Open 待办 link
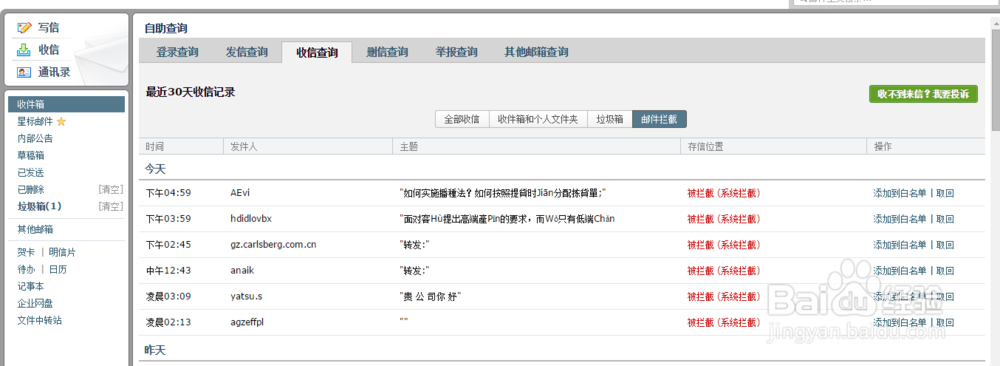Viewport: 1000px width, 366px height. 26,270
